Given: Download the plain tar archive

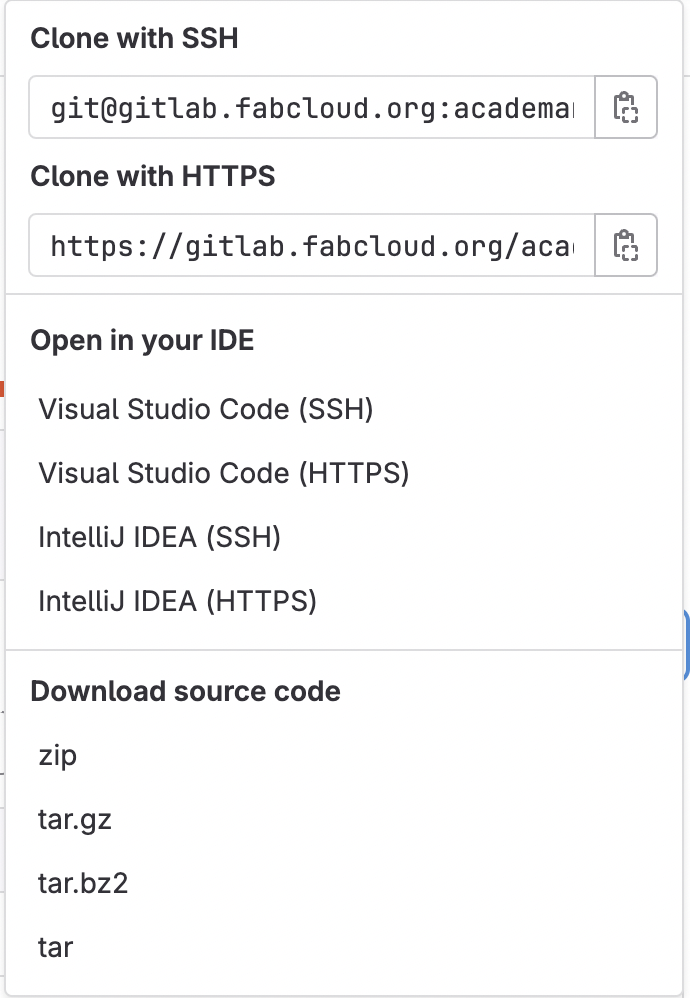Looking at the screenshot, I should (x=56, y=946).
